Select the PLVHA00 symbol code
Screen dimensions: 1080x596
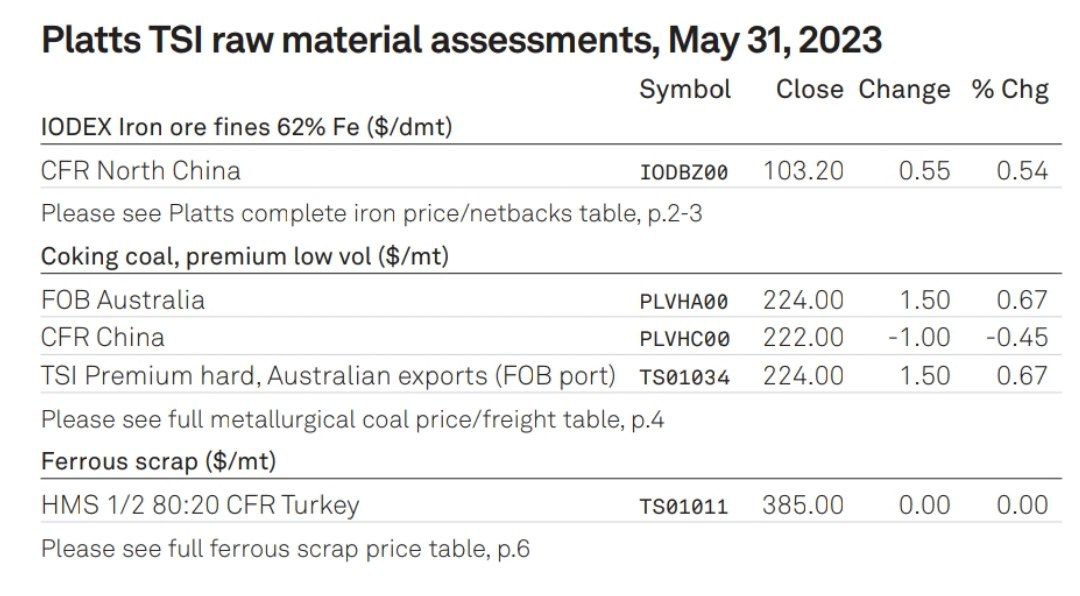(684, 301)
